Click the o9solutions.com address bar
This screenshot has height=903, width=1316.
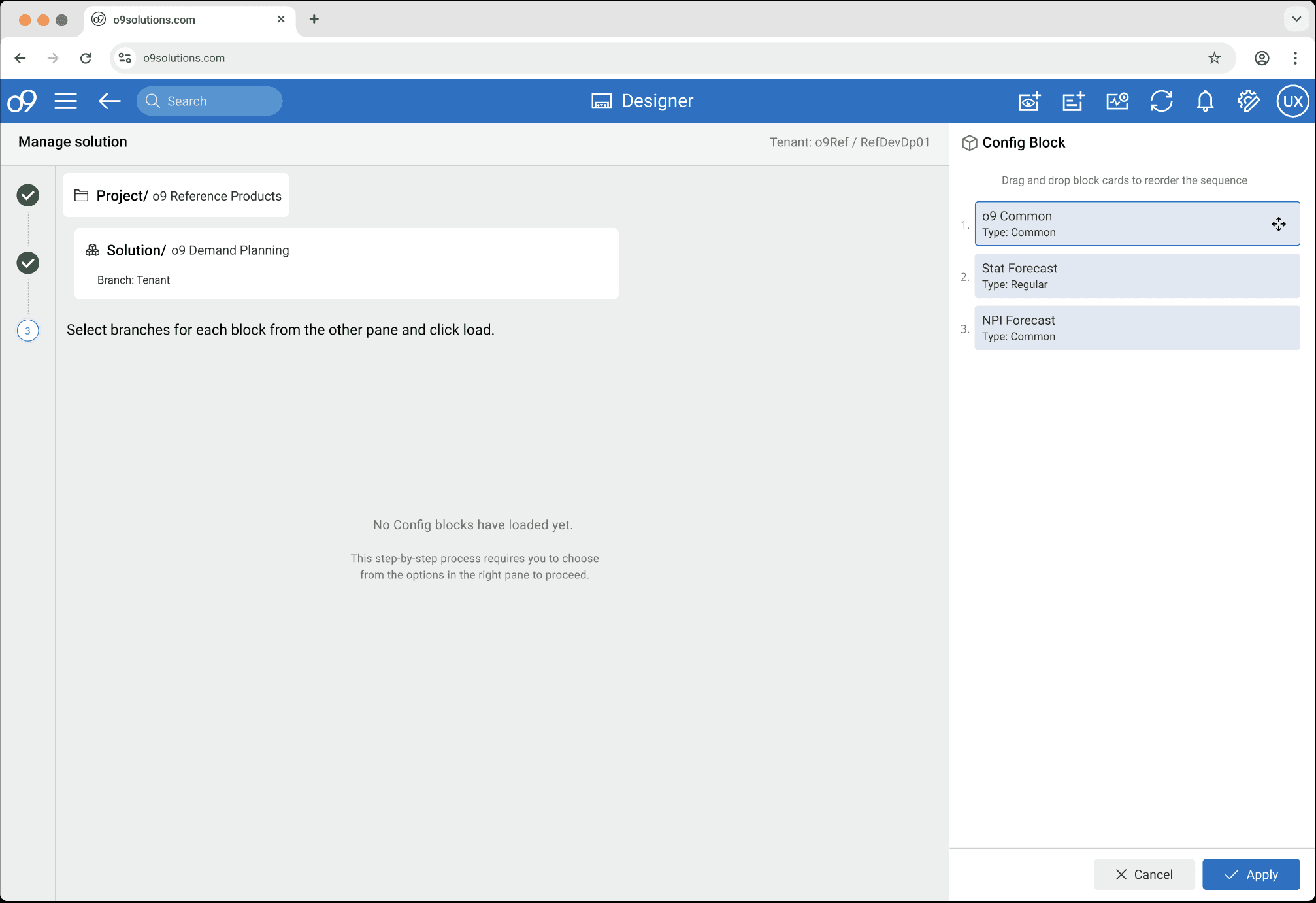click(x=673, y=58)
